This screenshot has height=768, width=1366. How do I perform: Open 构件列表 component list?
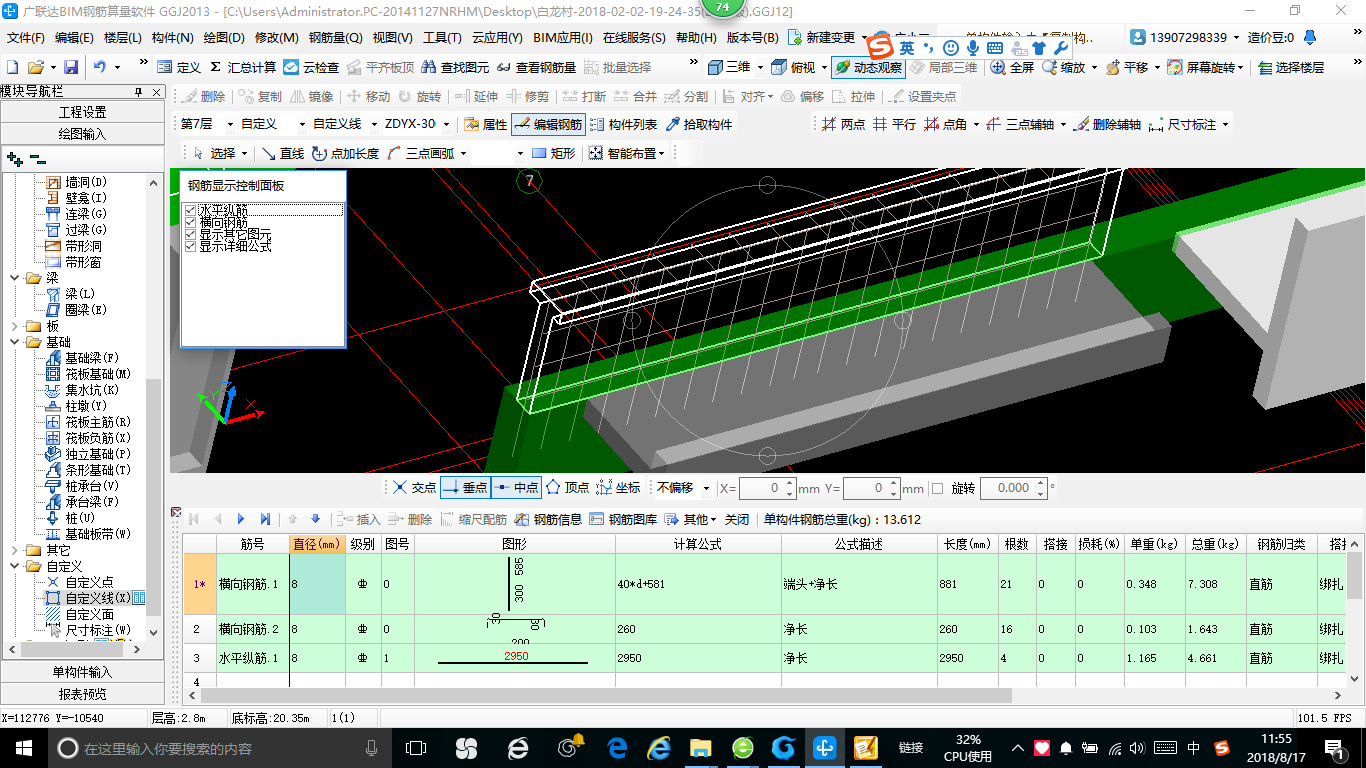(623, 124)
